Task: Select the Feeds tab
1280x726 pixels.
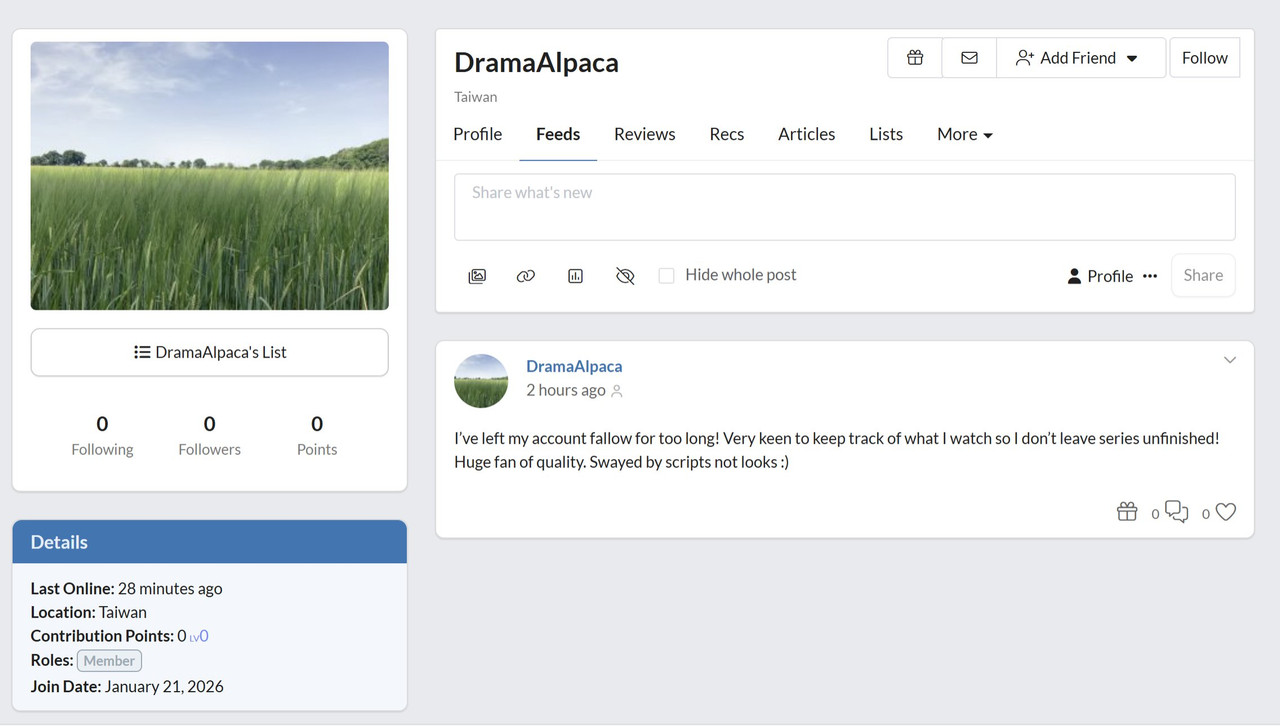Action: [x=558, y=134]
